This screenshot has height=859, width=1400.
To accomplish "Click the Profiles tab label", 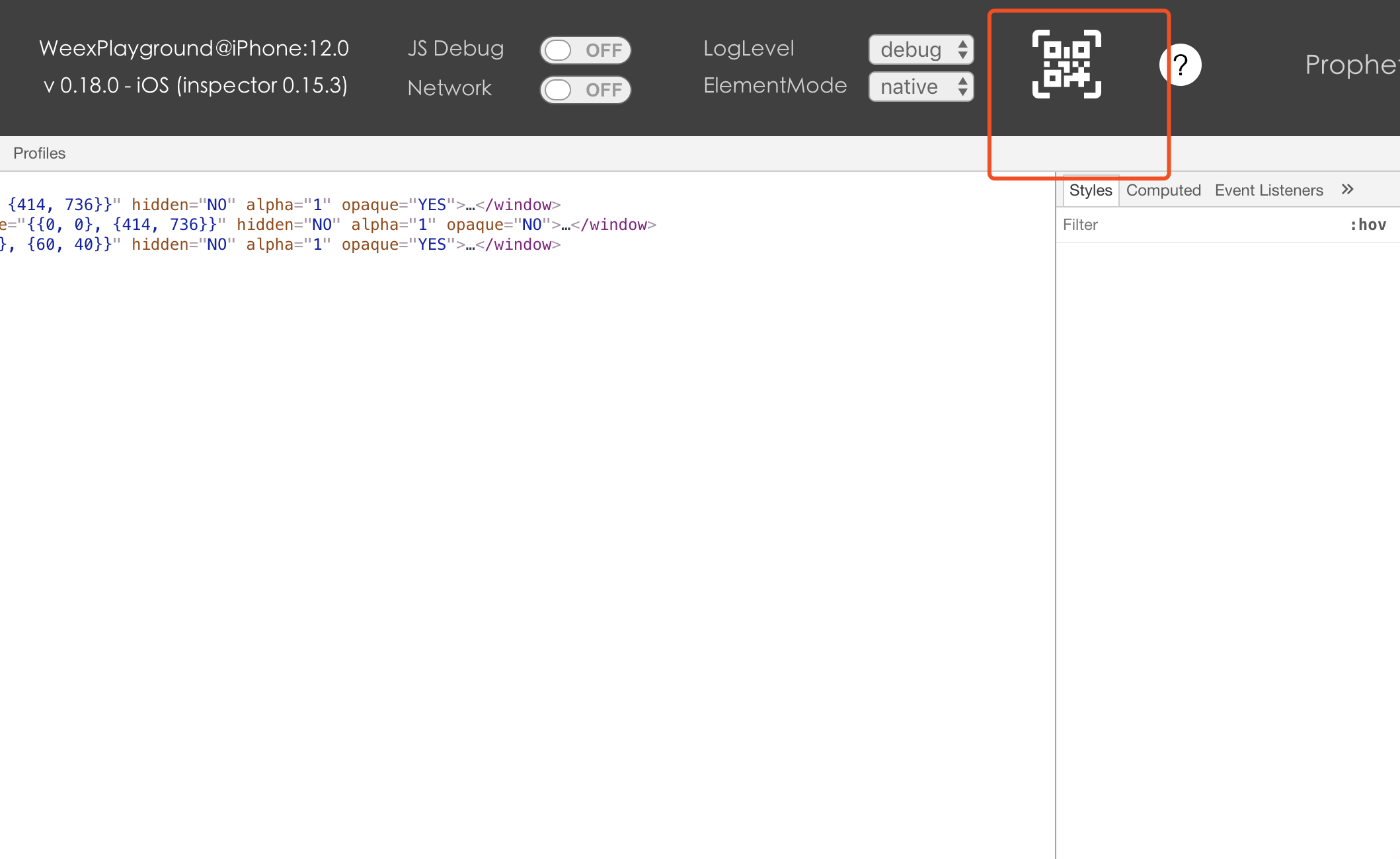I will coord(39,153).
